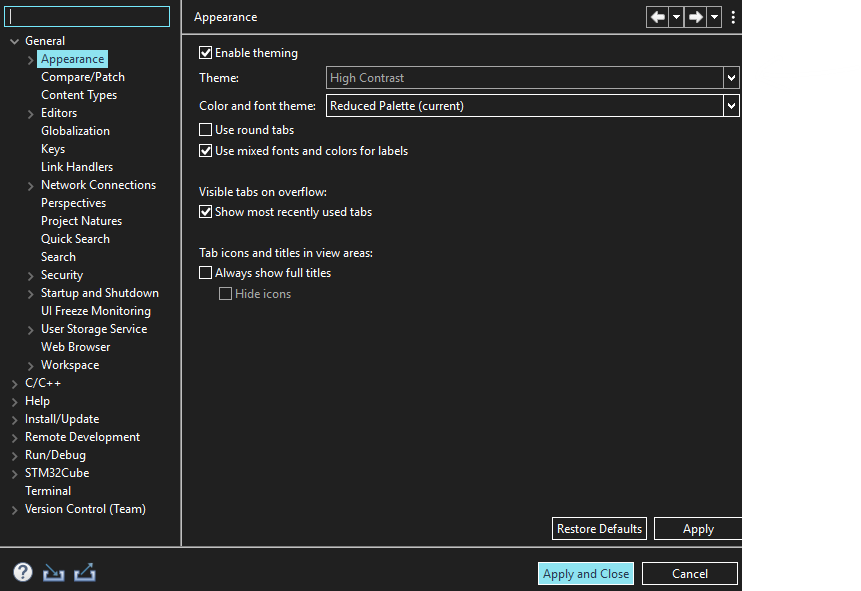Click the export preferences icon
The image size is (861, 591).
84,572
